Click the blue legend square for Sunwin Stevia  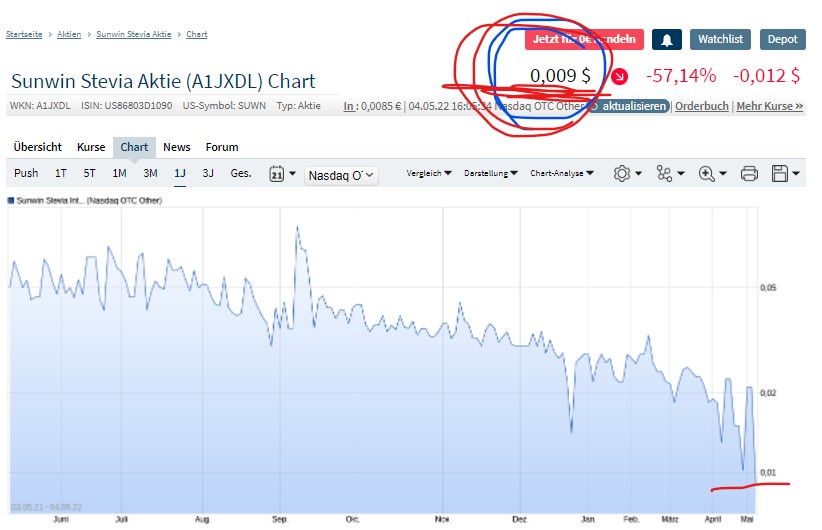click(10, 200)
